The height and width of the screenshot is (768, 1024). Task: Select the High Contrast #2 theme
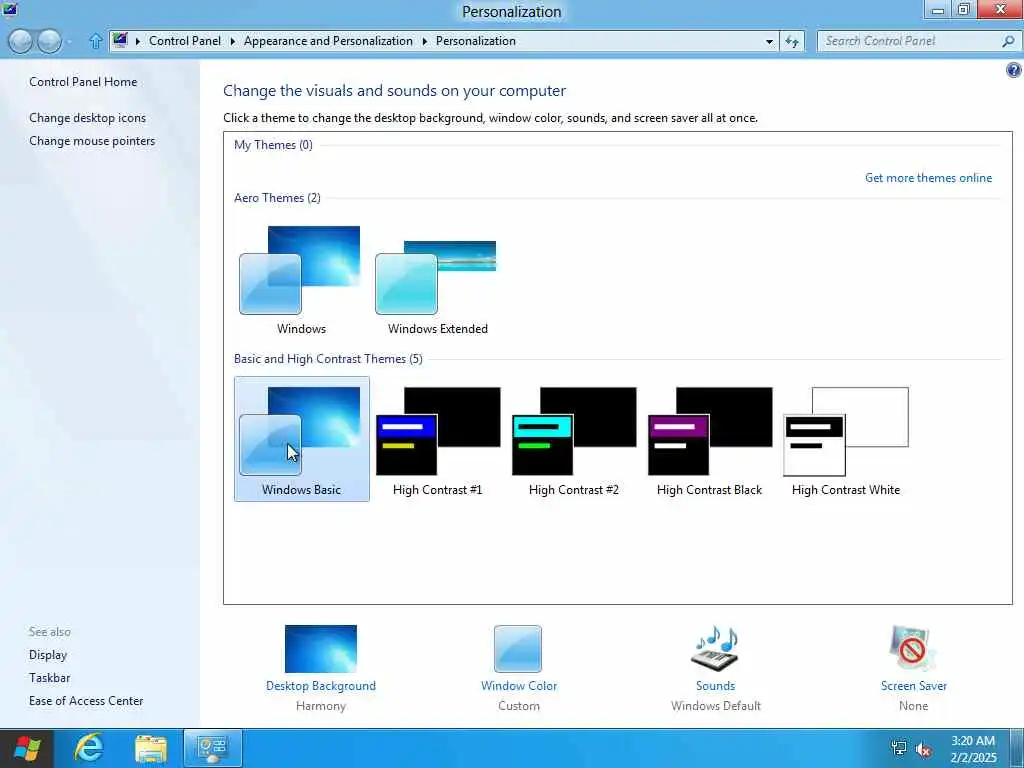click(573, 439)
